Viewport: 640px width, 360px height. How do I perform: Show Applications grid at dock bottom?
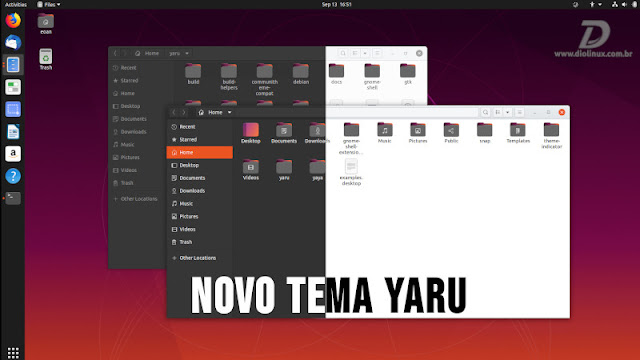point(13,353)
